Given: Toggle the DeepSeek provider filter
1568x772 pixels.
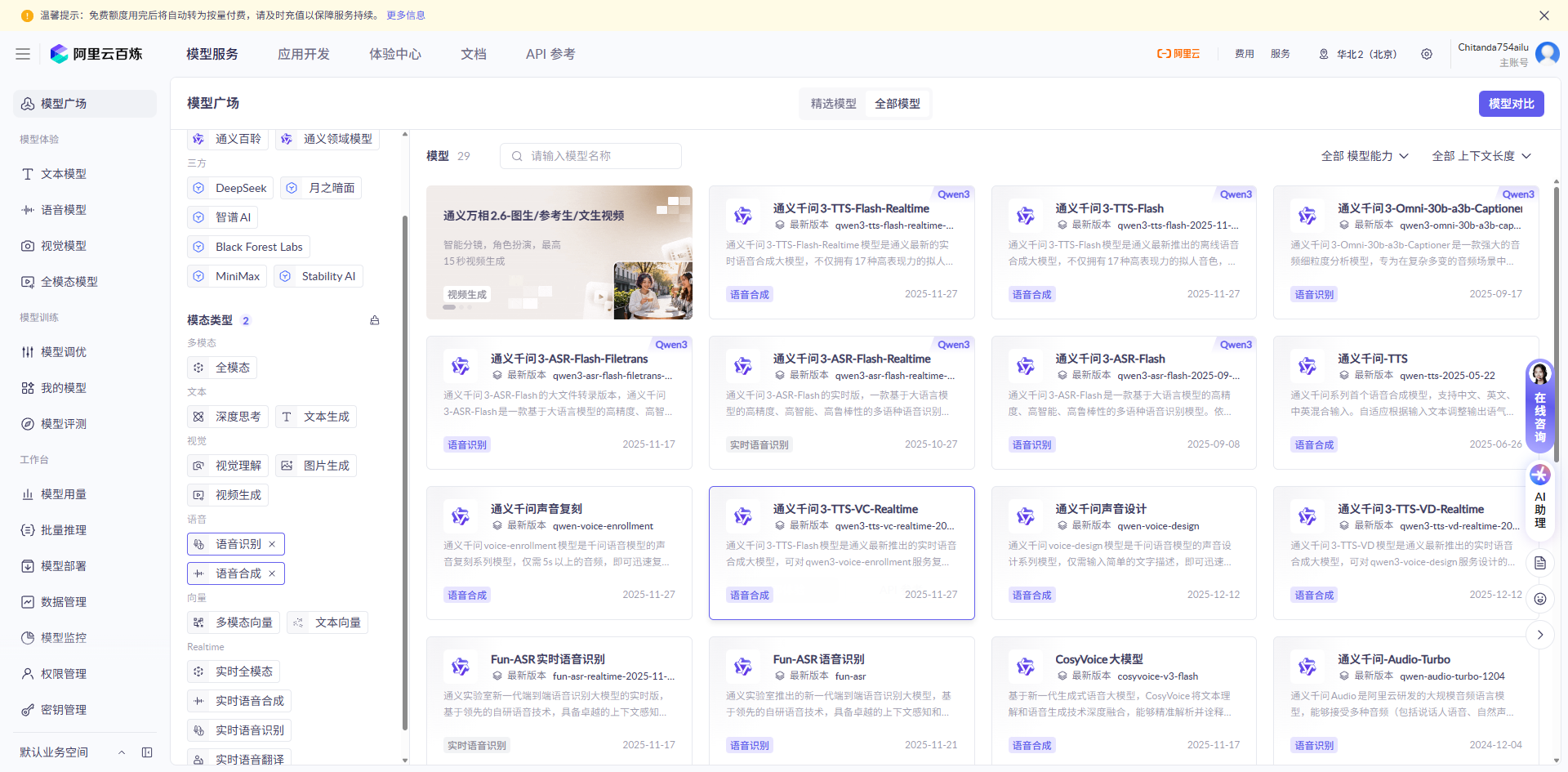Looking at the screenshot, I should click(229, 188).
